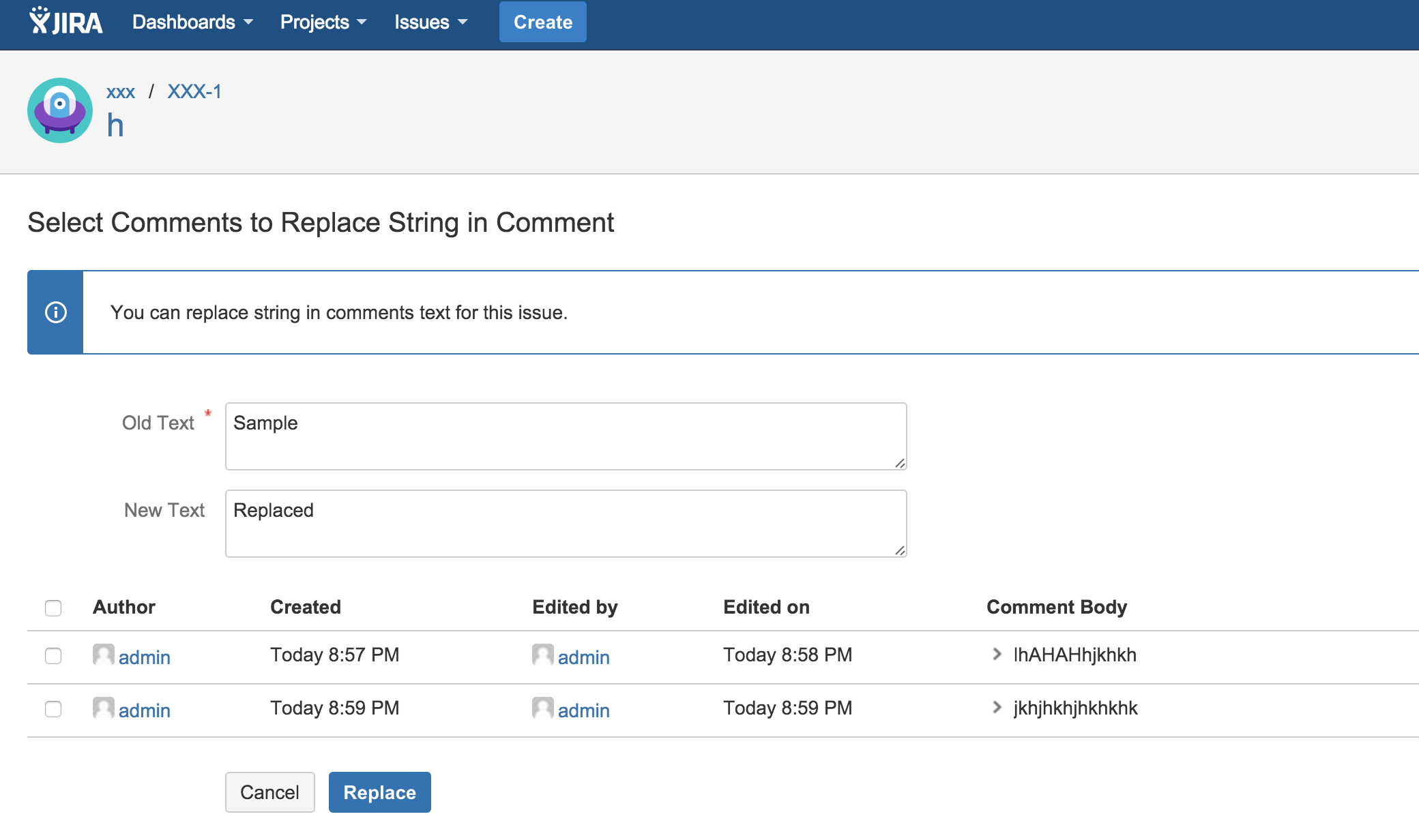This screenshot has height=840, width=1419.
Task: Click the xxx project avatar icon
Action: (60, 110)
